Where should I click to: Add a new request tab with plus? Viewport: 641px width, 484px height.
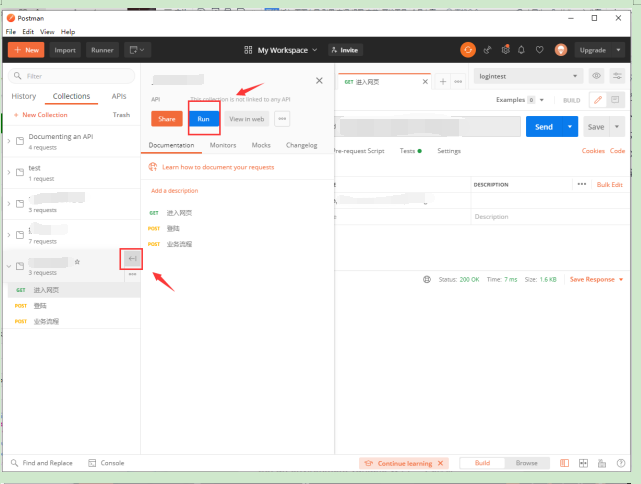(443, 81)
